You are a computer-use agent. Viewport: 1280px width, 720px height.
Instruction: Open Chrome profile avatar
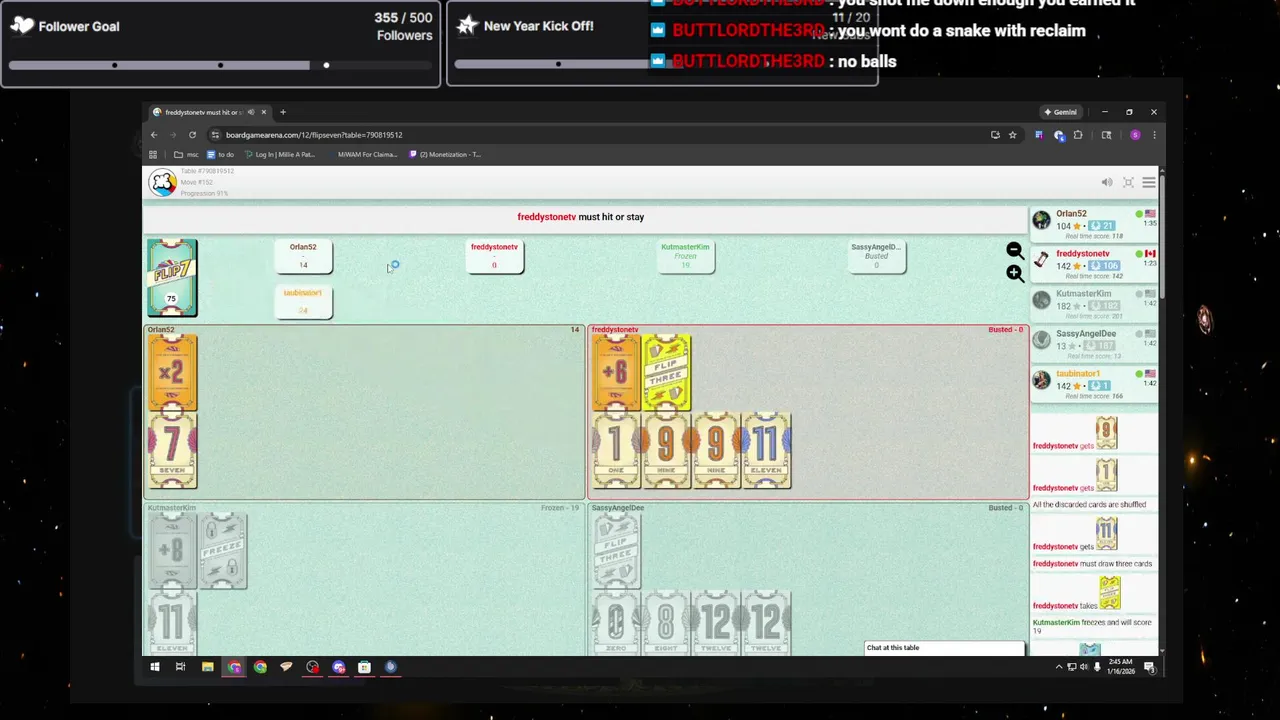[1135, 135]
